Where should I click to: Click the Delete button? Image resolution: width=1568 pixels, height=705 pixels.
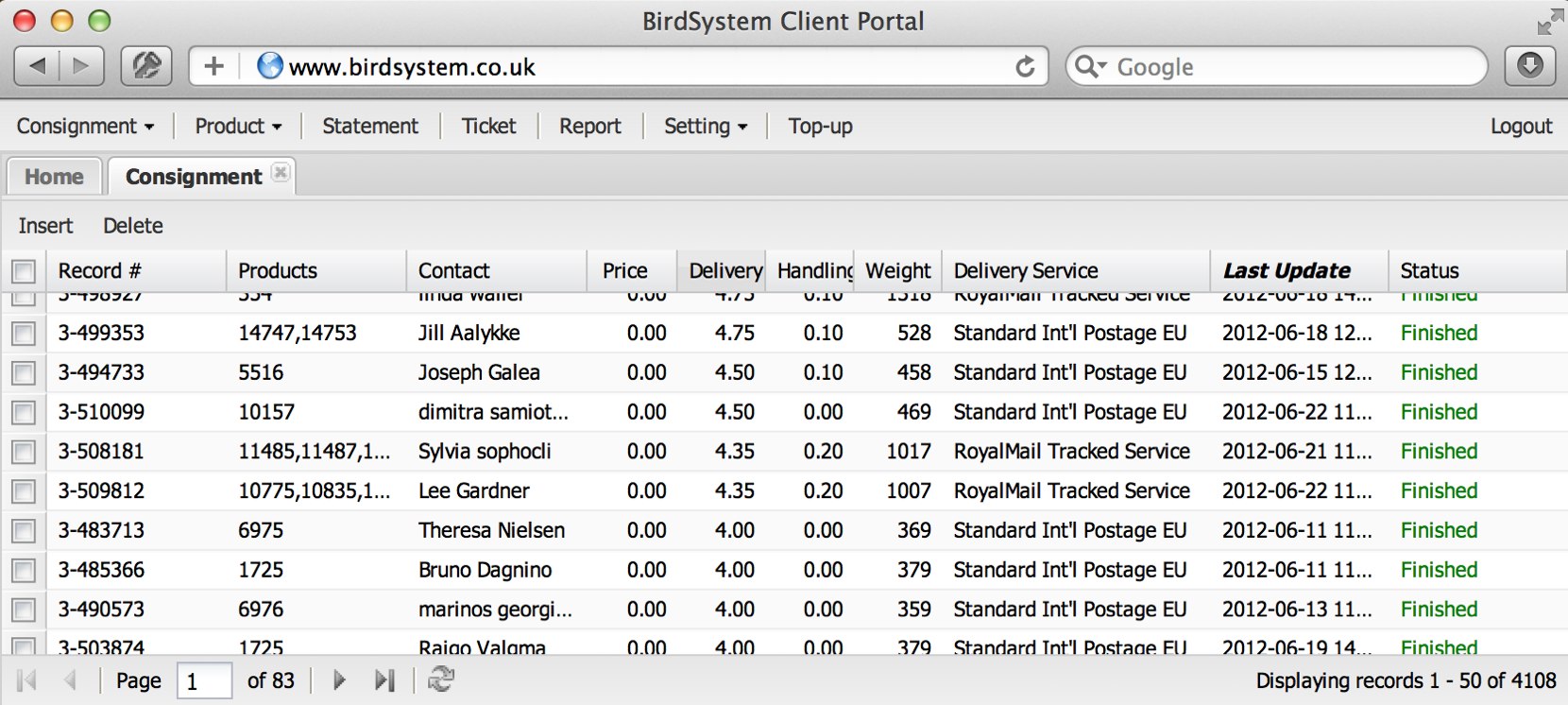pyautogui.click(x=133, y=226)
